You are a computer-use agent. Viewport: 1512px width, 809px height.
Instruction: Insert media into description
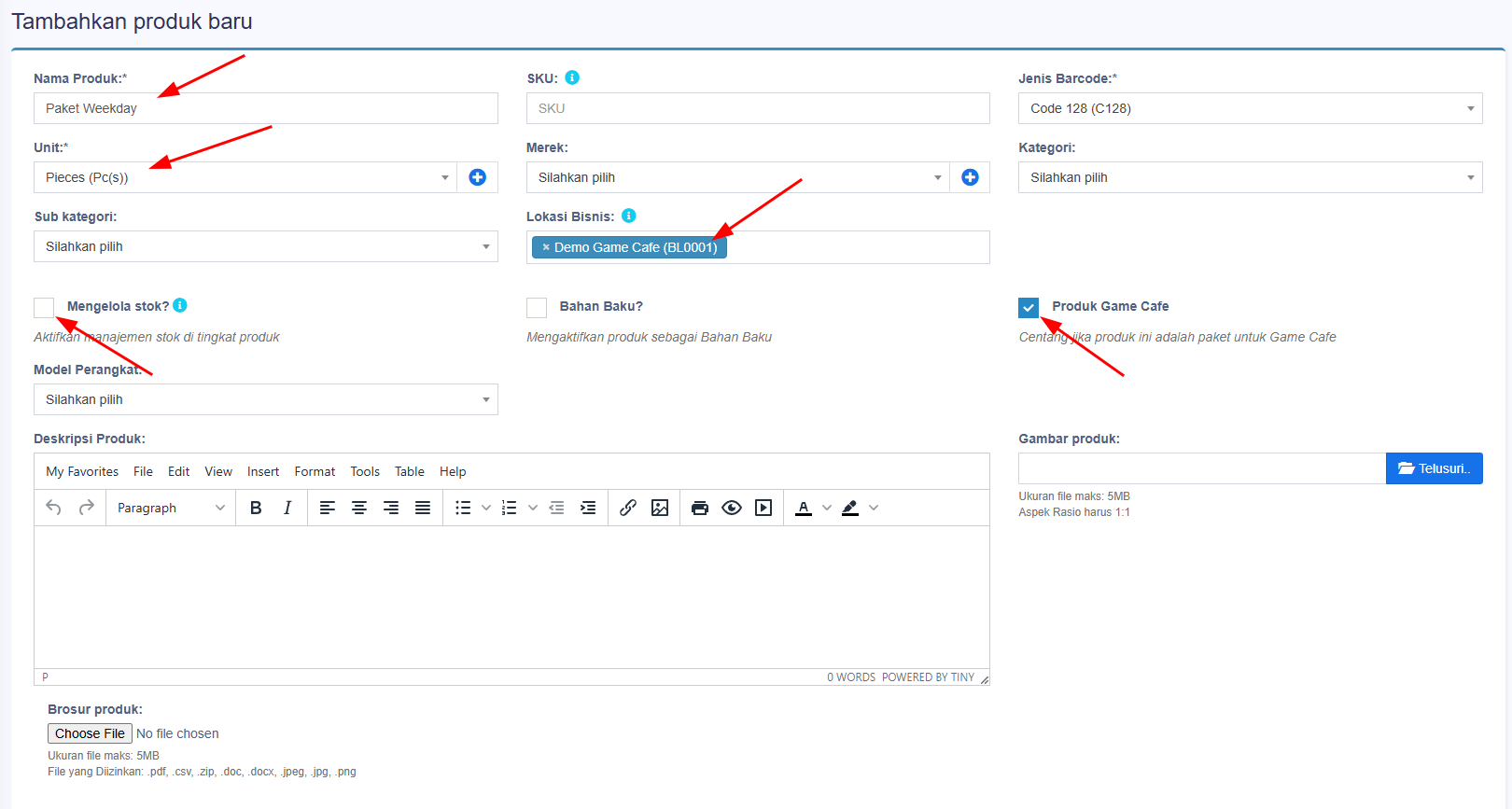point(763,508)
